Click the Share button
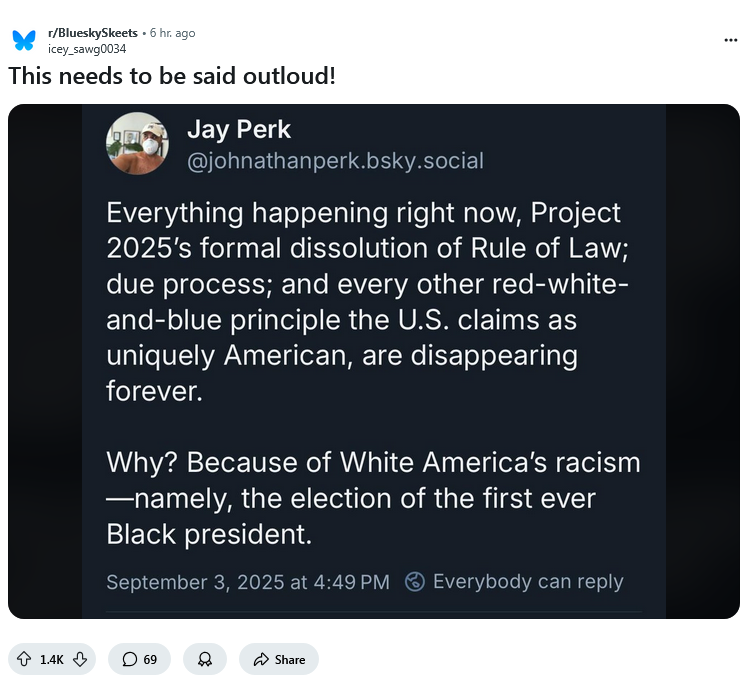Viewport: 748px width, 683px height. coord(279,659)
